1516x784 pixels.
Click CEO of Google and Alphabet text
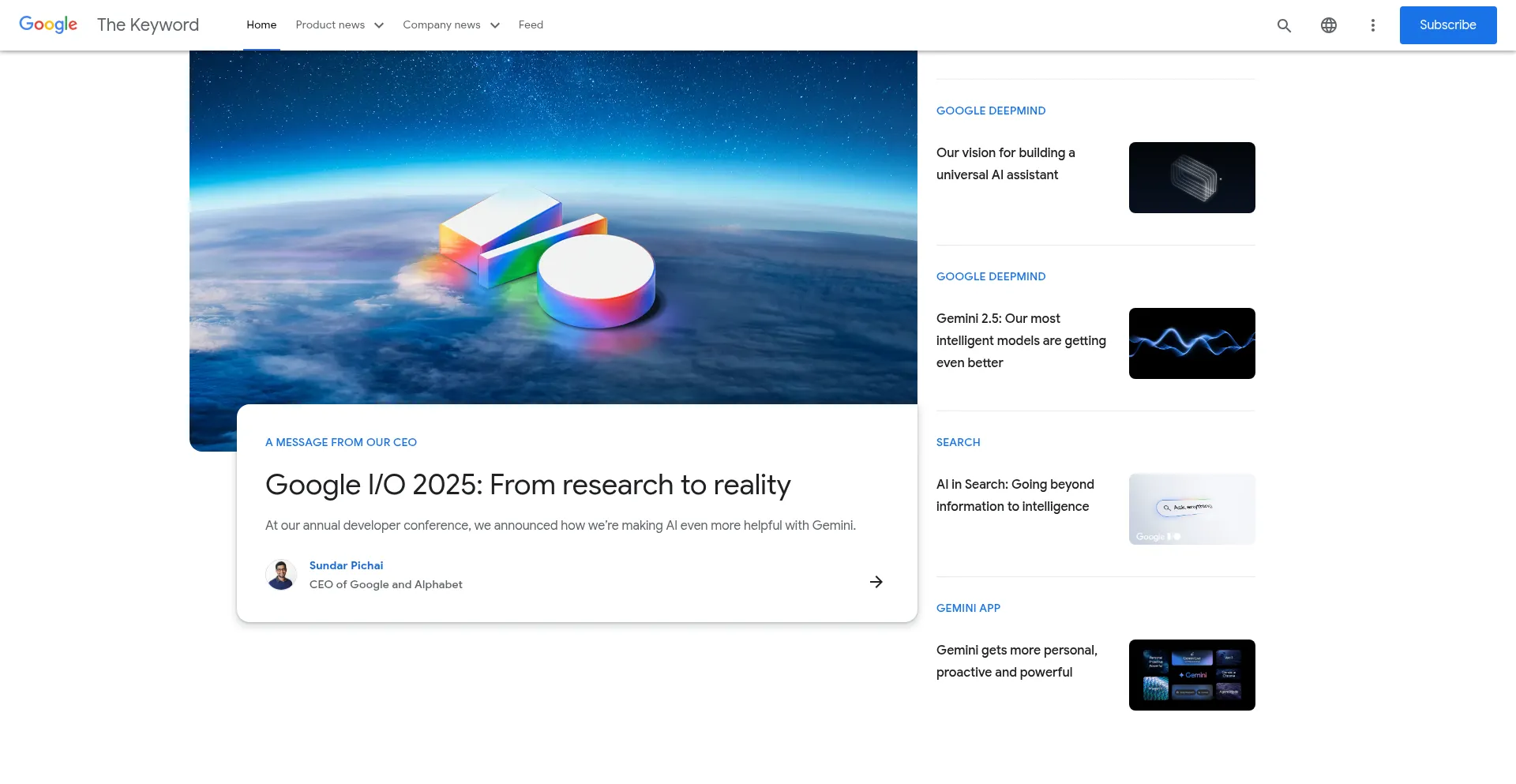coord(386,584)
